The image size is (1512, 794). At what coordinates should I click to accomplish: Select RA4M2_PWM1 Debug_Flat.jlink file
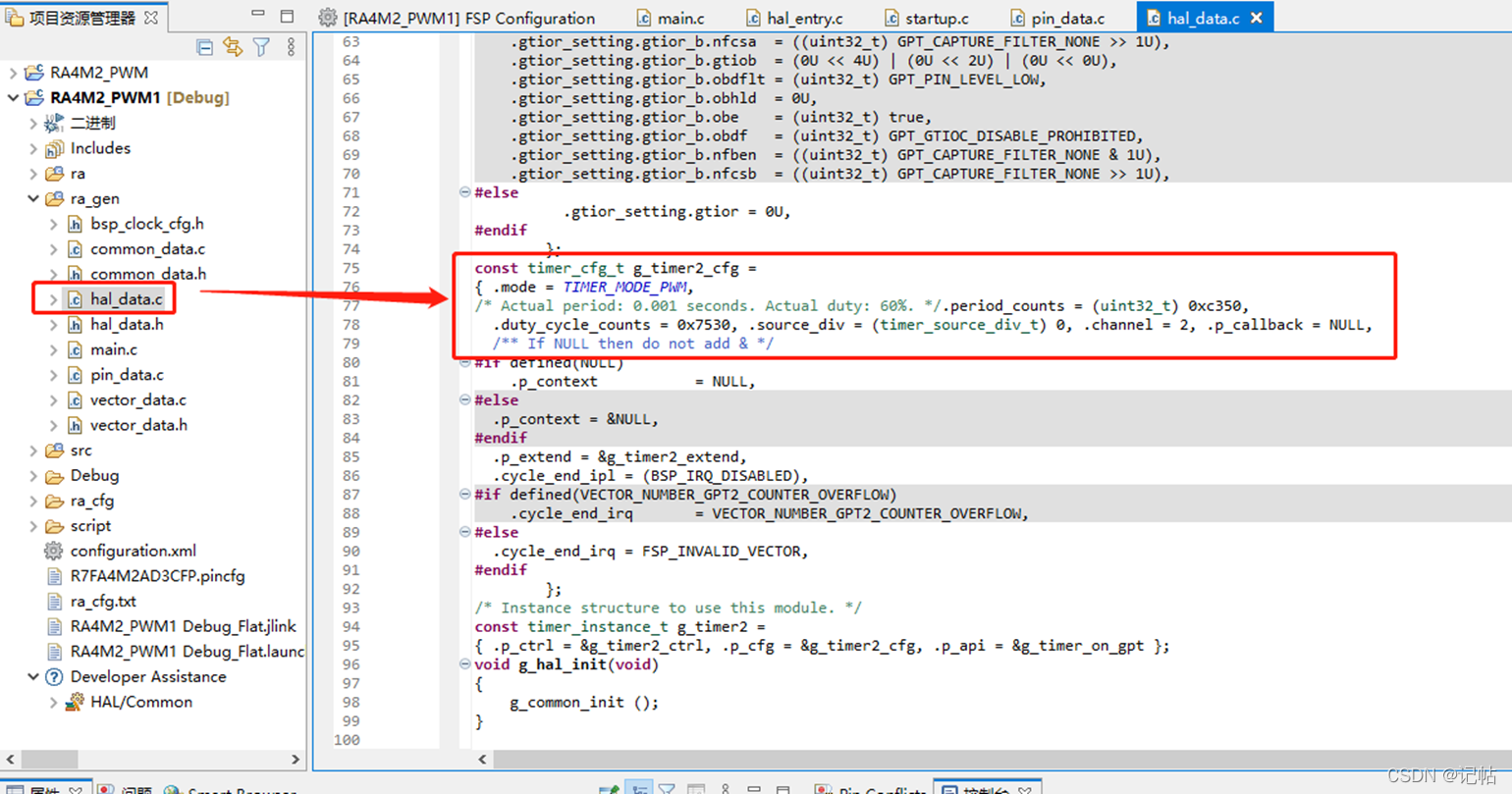coord(183,626)
